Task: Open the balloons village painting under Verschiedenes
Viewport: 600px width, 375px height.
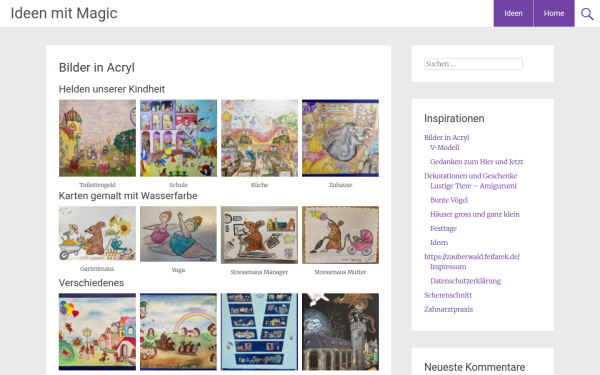Action: pos(97,332)
